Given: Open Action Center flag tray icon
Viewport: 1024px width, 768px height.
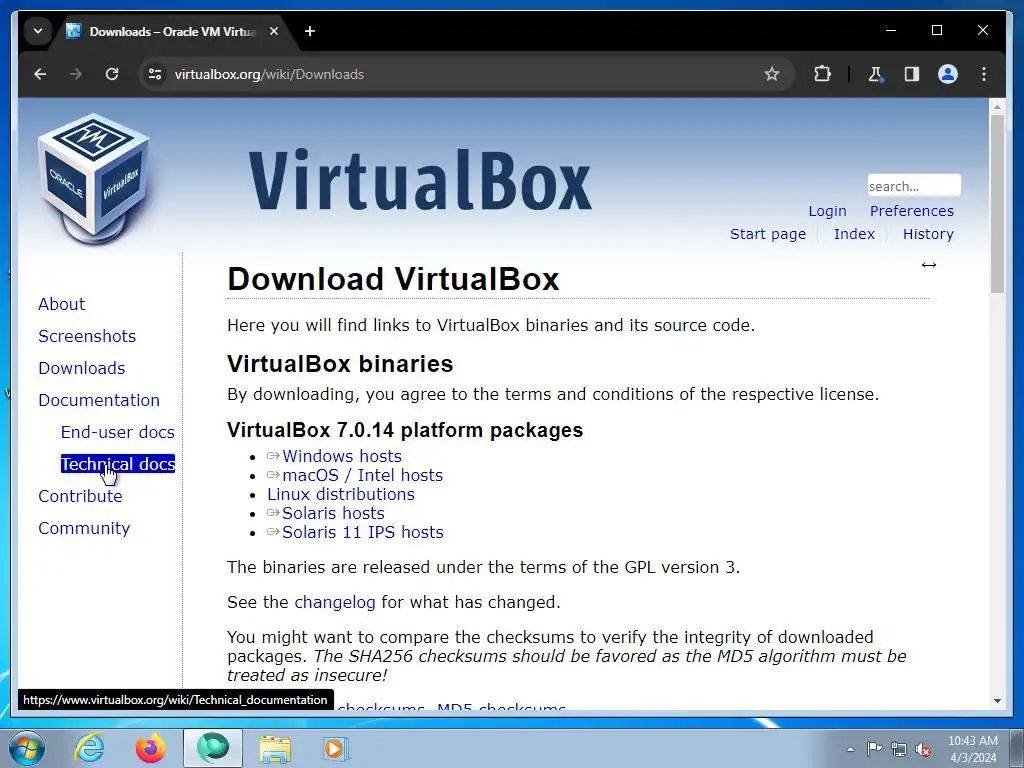Looking at the screenshot, I should (x=874, y=749).
